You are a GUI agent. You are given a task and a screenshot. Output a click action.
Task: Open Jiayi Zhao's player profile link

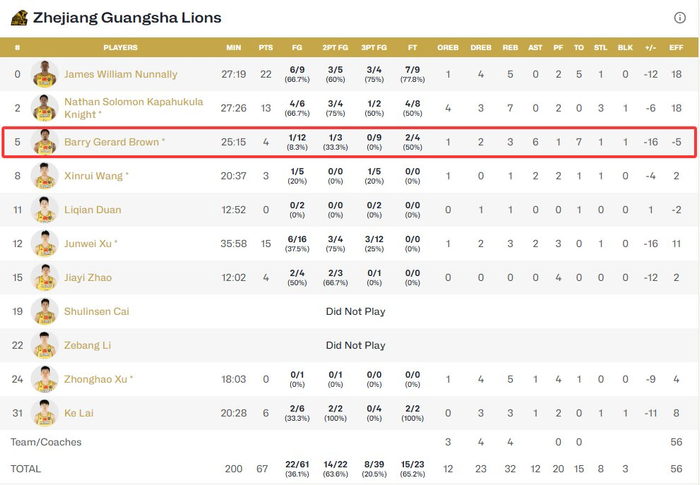click(88, 278)
